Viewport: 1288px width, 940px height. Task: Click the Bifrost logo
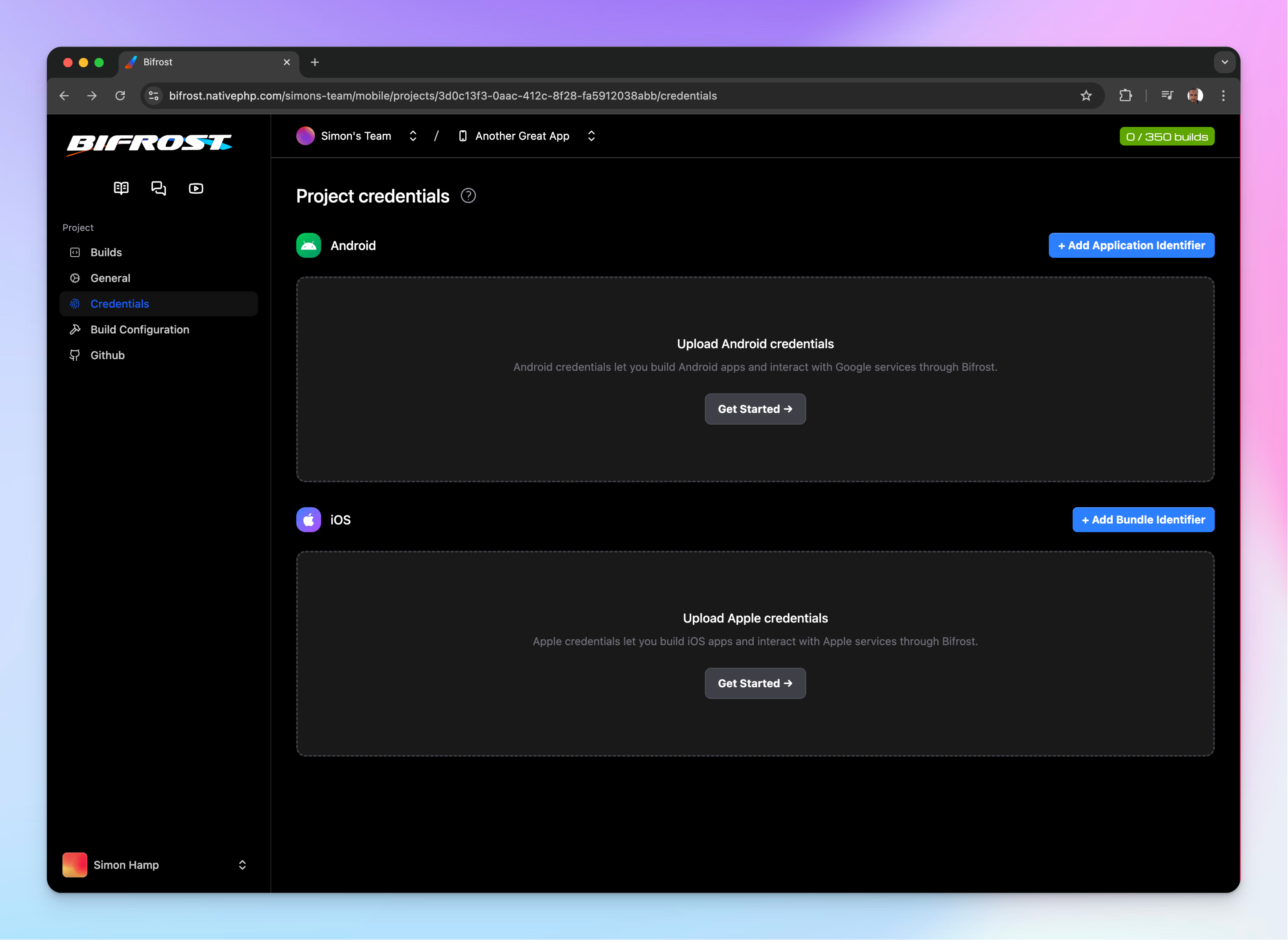[149, 145]
